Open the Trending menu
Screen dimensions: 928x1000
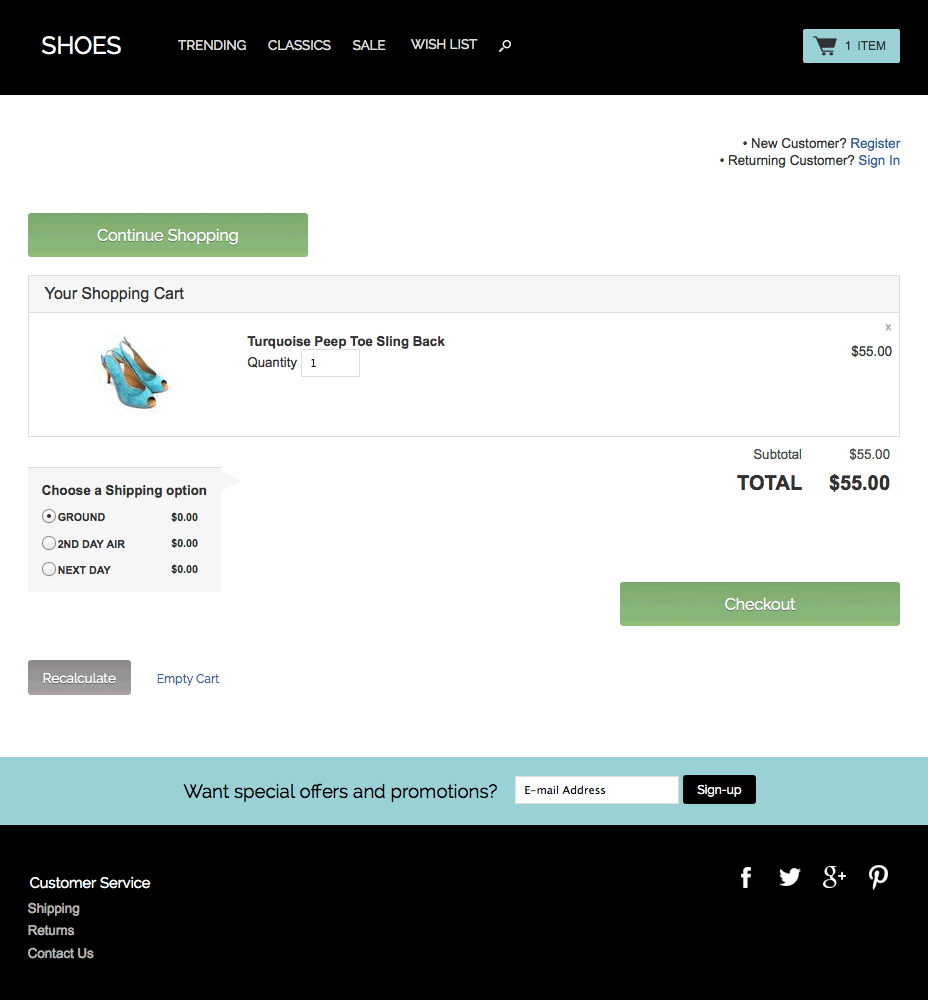[212, 45]
